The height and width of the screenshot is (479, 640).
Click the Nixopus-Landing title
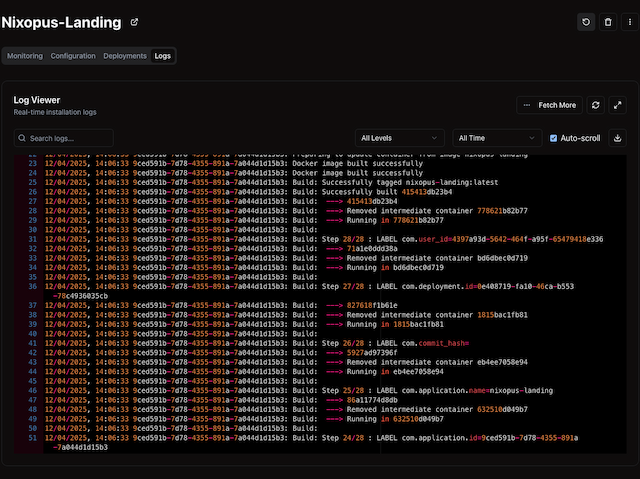click(x=61, y=22)
